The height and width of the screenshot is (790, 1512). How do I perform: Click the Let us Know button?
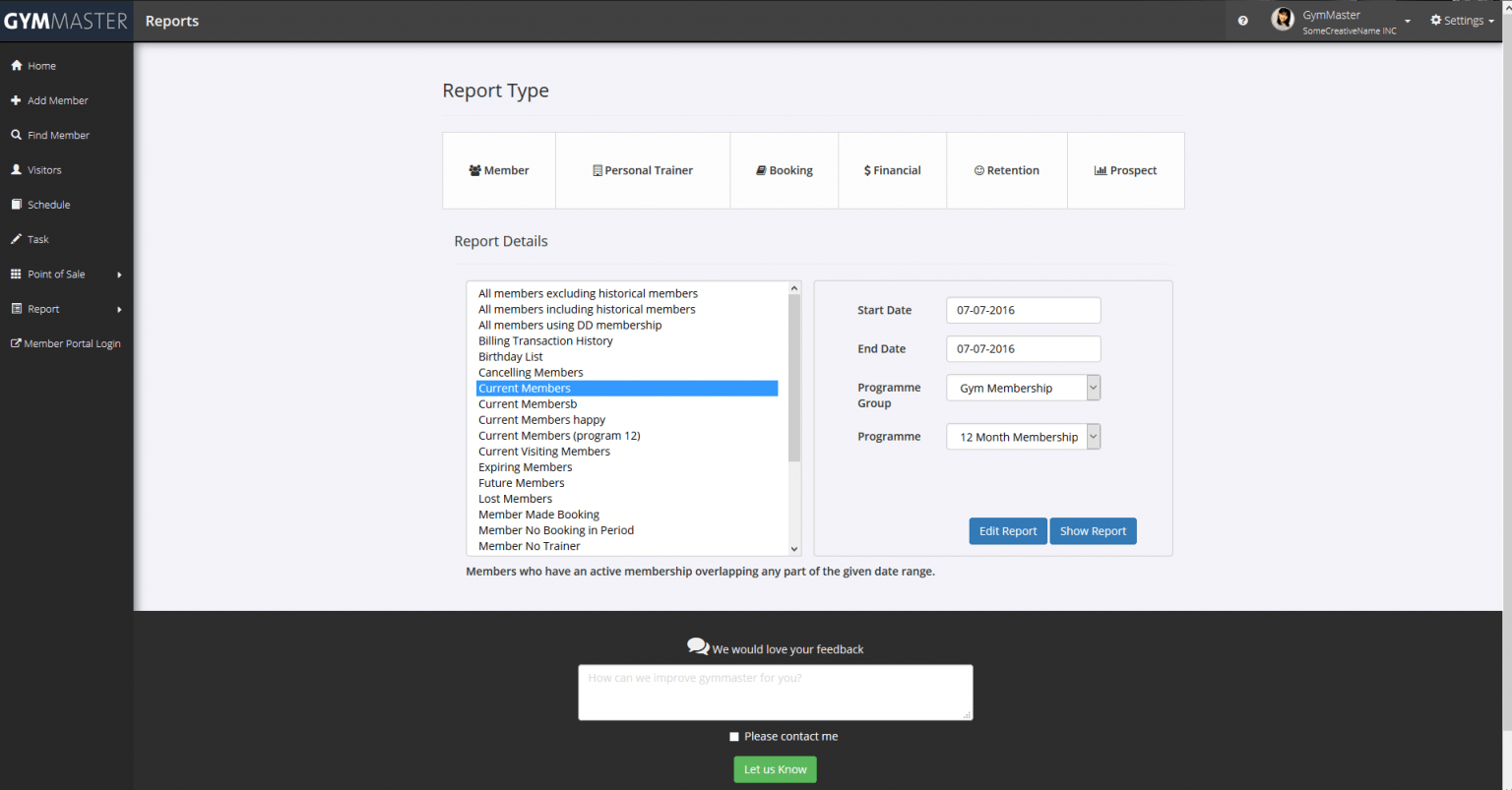click(x=775, y=769)
